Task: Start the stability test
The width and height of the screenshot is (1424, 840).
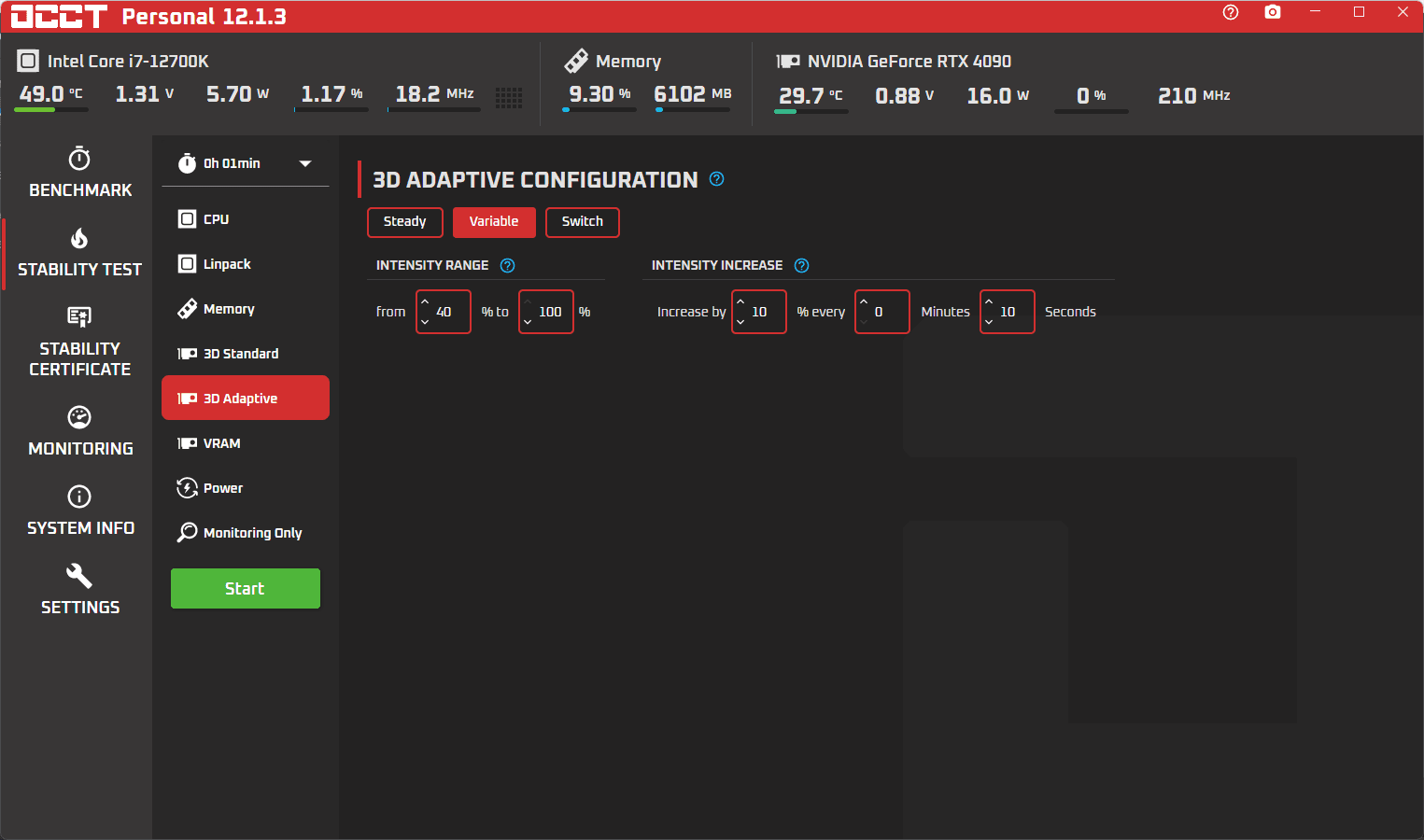Action: pos(246,589)
